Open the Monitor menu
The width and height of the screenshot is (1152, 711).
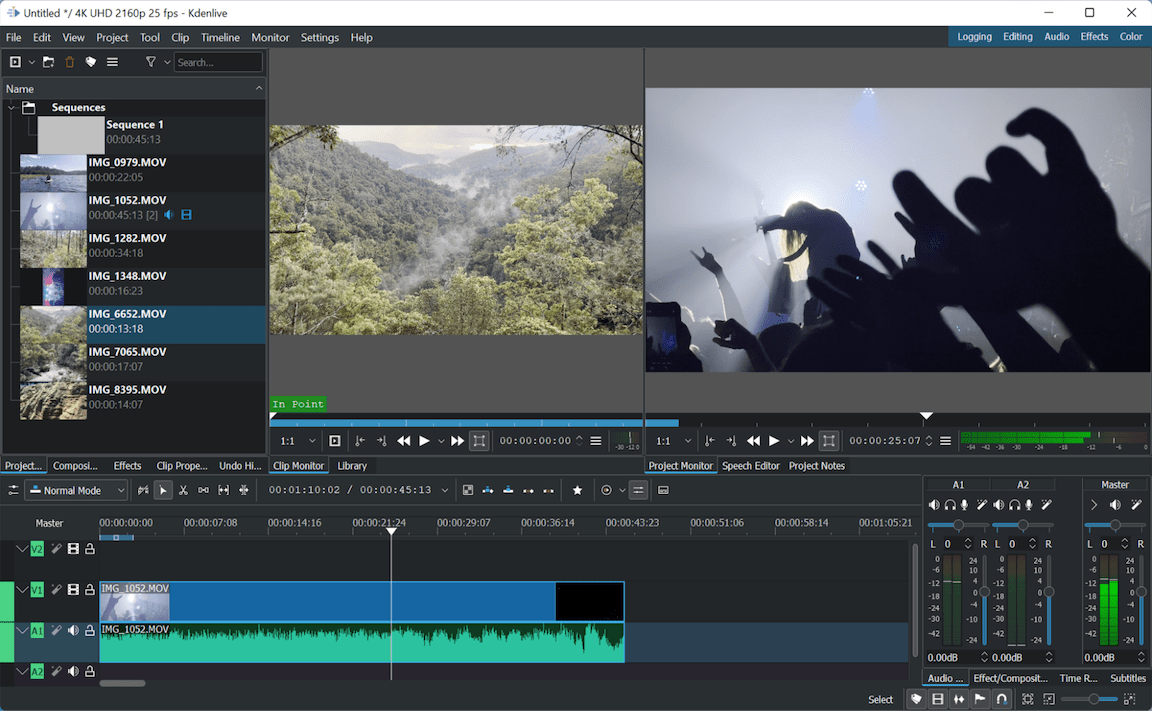coord(270,37)
